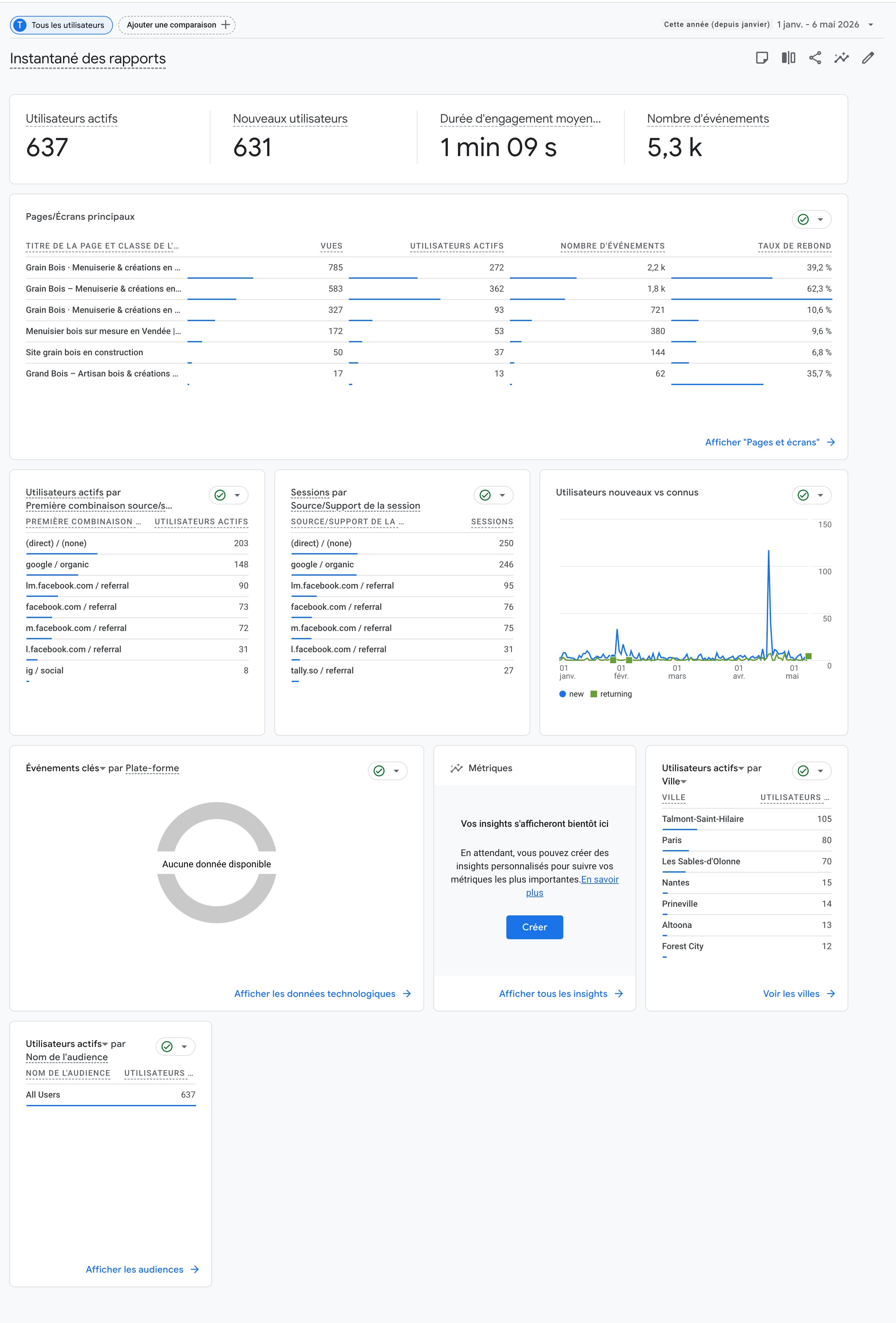Click 'tally.so / referral' sessions row
This screenshot has height=1323, width=896.
pos(402,670)
